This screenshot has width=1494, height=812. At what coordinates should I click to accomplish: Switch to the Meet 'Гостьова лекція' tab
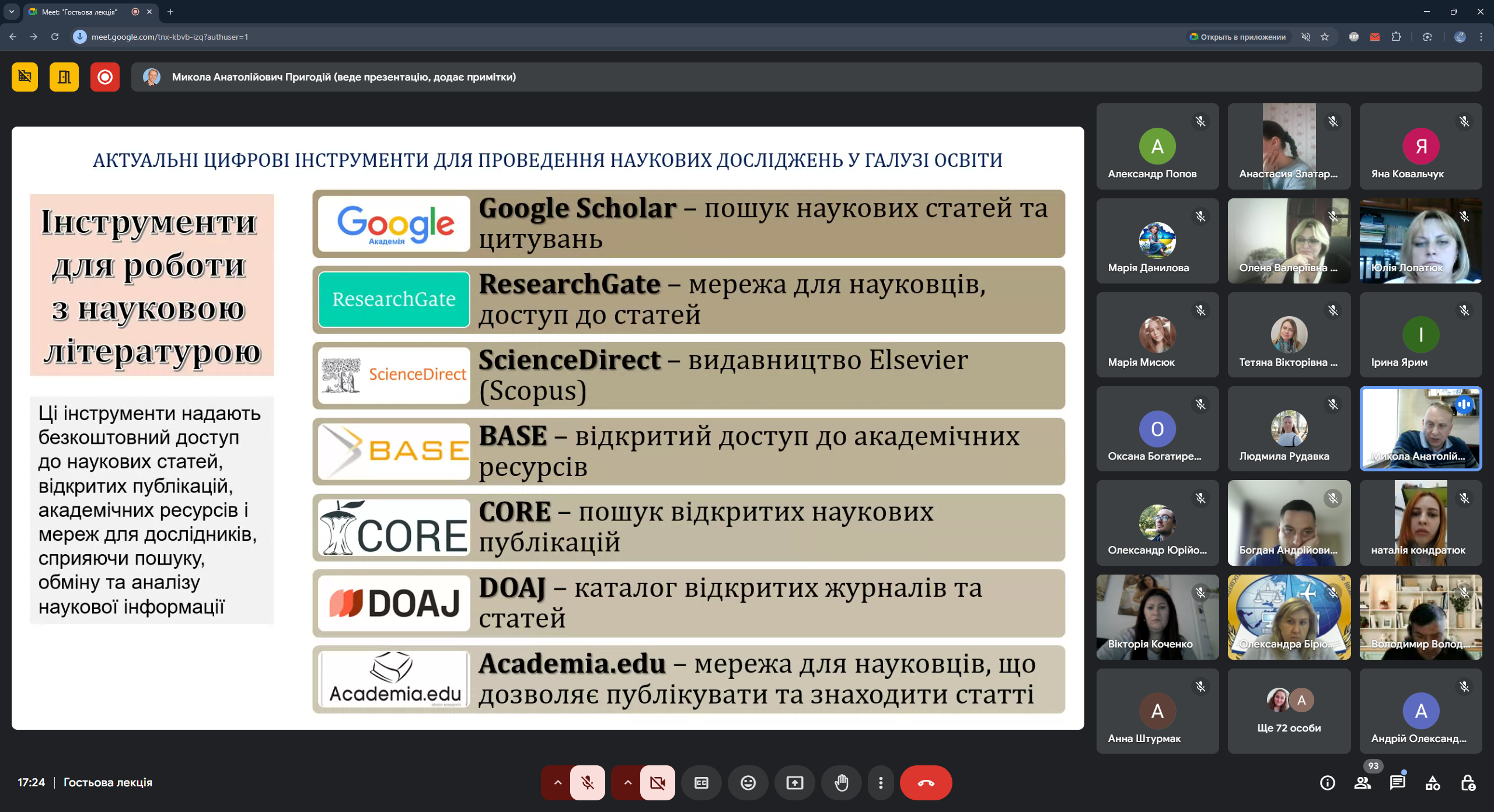79,12
